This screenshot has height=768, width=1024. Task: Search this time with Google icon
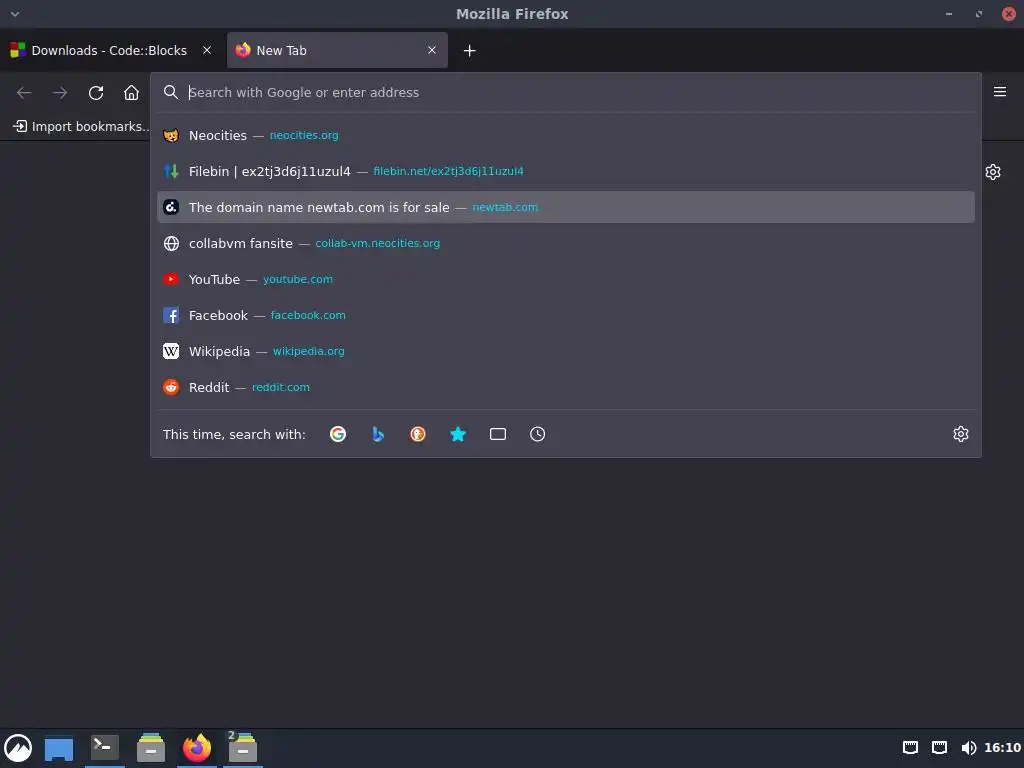[x=338, y=434]
